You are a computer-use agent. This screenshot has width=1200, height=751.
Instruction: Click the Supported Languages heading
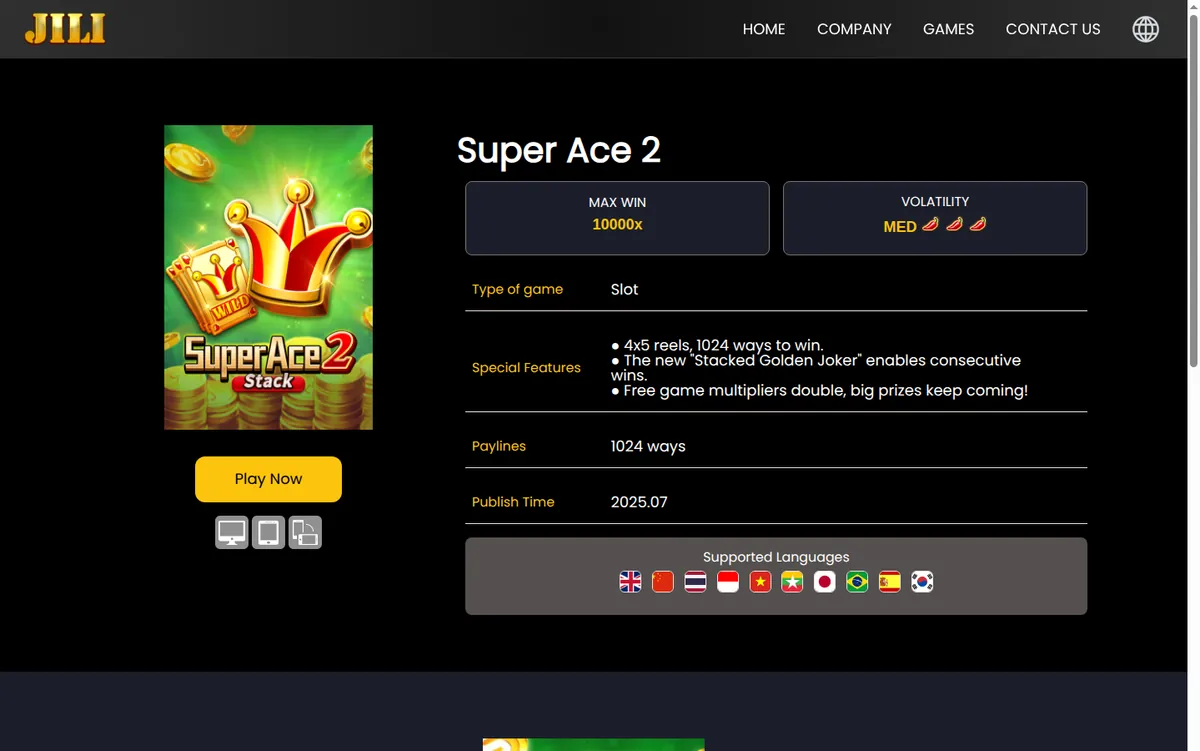click(776, 557)
